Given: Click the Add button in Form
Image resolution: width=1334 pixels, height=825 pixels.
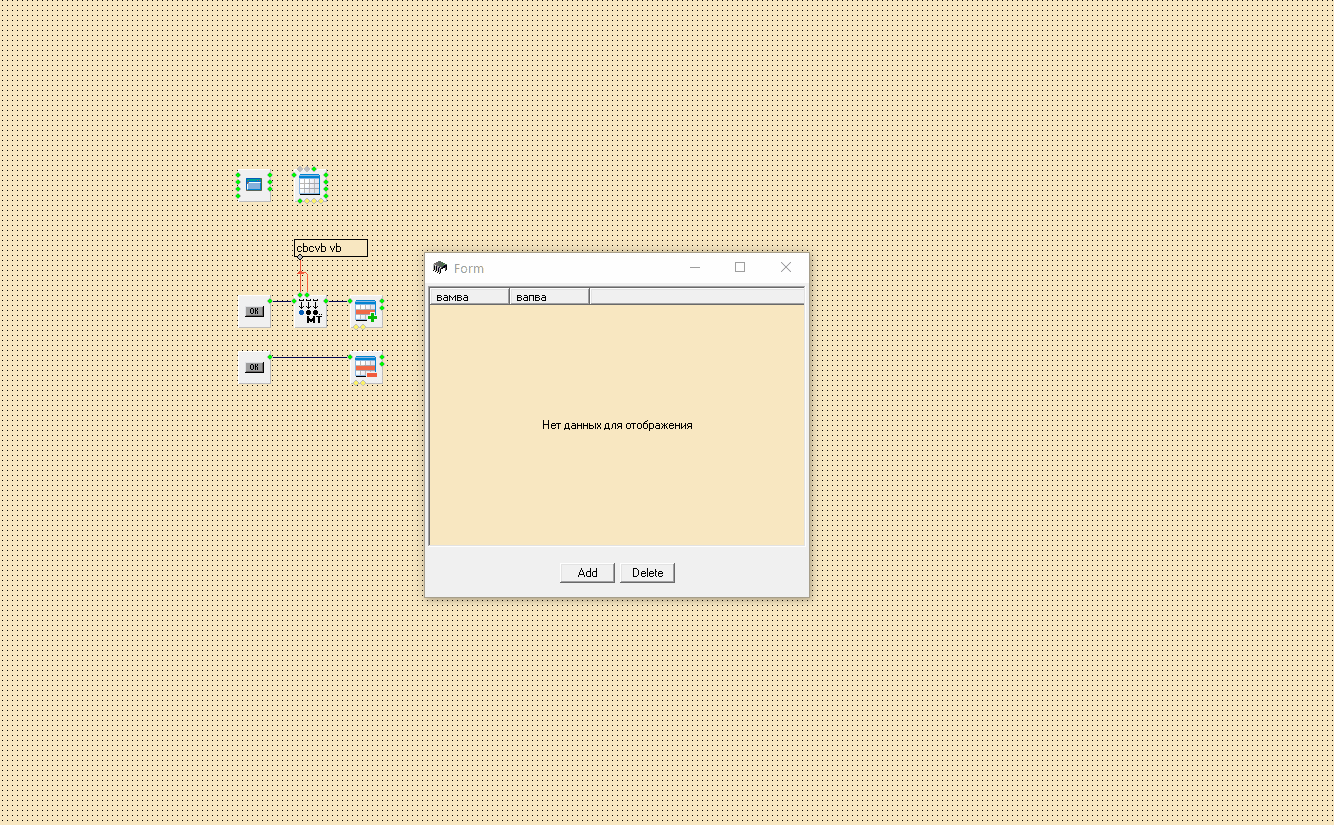Looking at the screenshot, I should pos(587,573).
